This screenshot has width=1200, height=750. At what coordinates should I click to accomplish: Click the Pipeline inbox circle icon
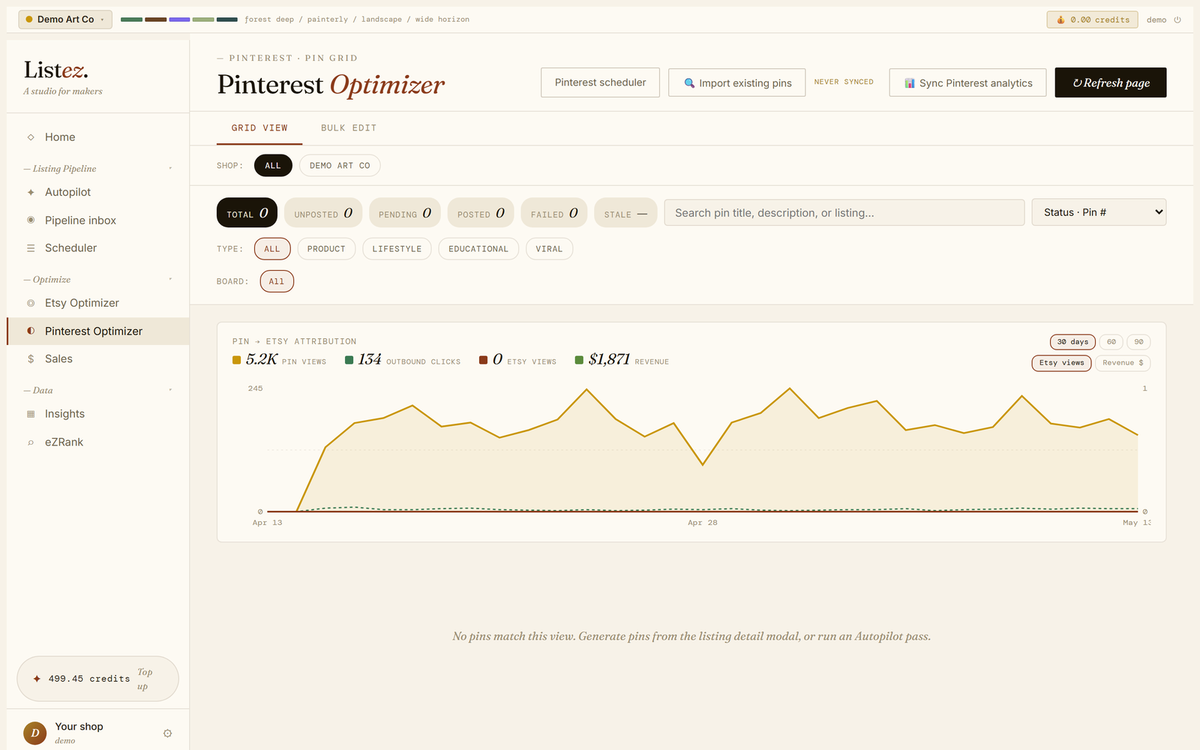point(31,220)
